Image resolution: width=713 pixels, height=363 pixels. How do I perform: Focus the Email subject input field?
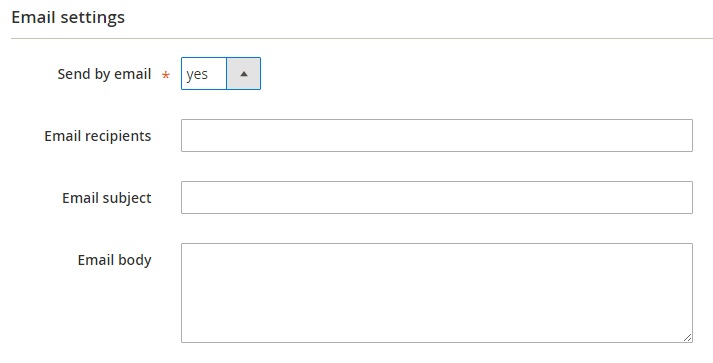point(437,197)
